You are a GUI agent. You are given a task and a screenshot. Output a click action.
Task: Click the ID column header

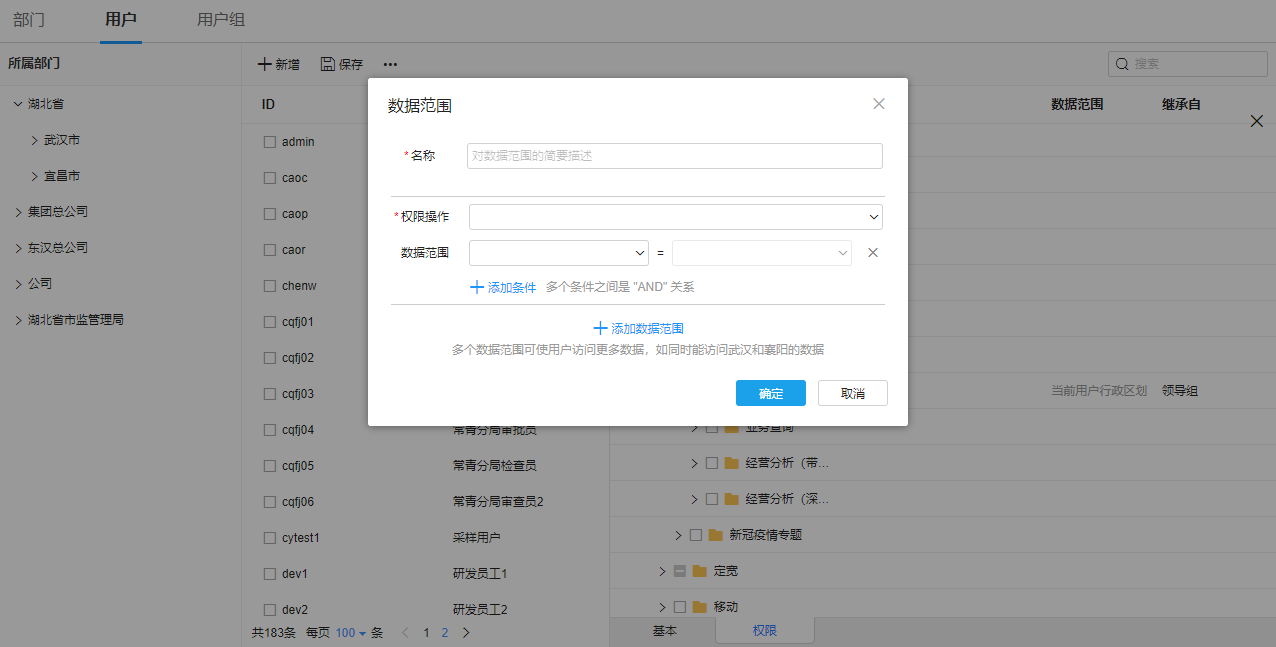[x=269, y=104]
